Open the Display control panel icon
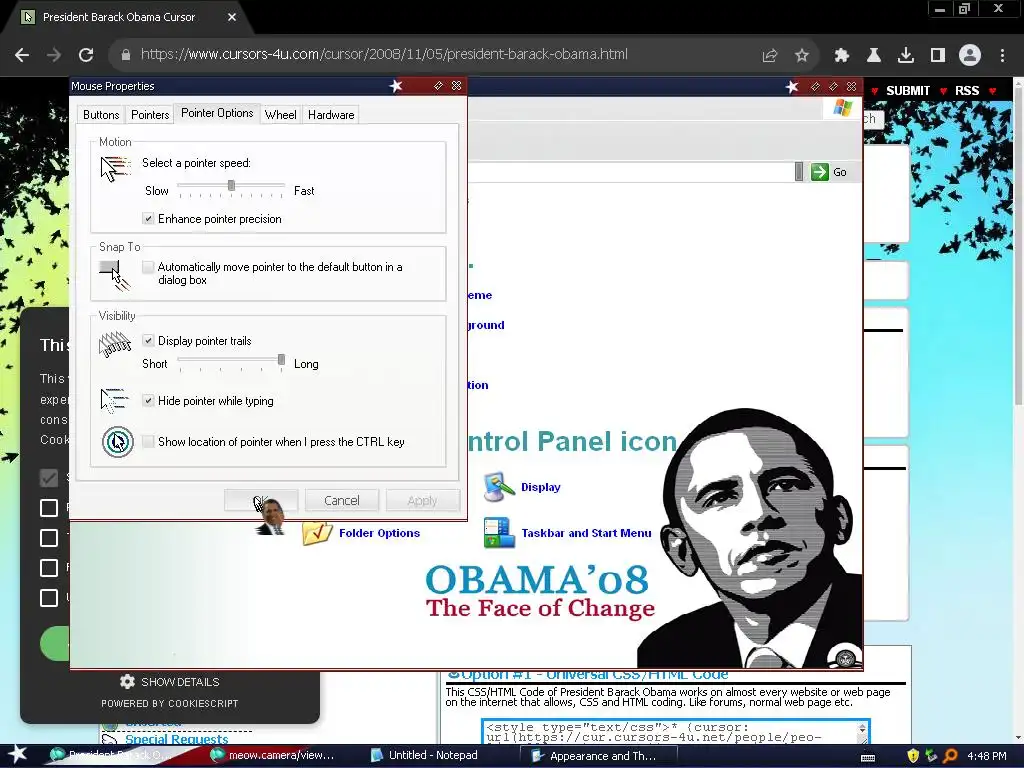1024x768 pixels. (499, 487)
